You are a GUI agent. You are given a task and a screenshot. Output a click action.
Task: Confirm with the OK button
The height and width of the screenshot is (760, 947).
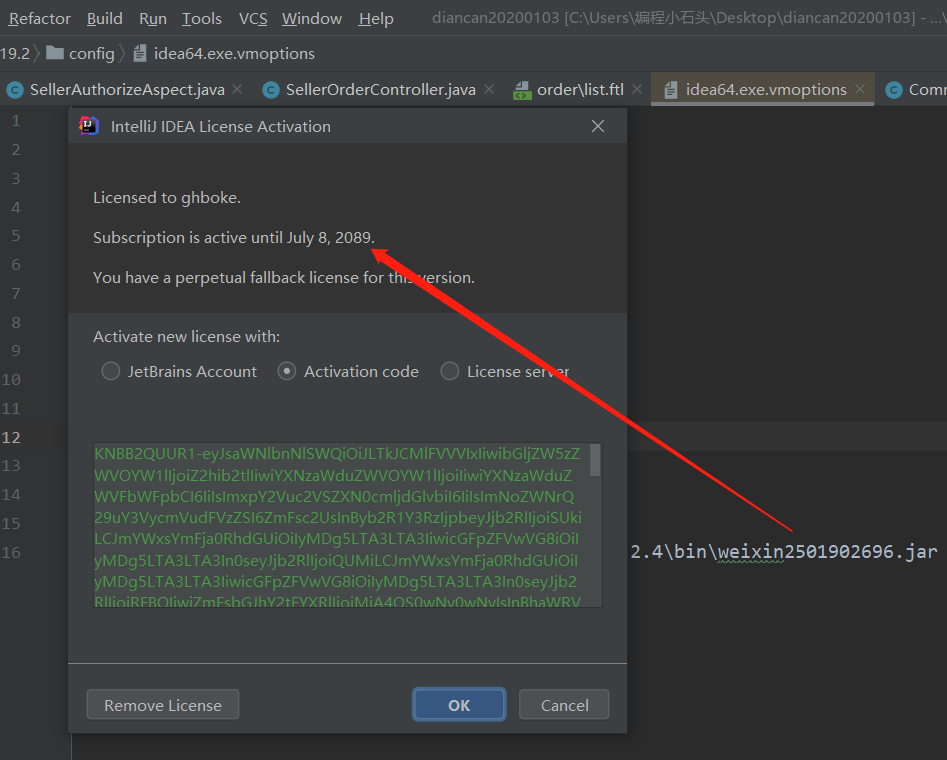(x=459, y=704)
